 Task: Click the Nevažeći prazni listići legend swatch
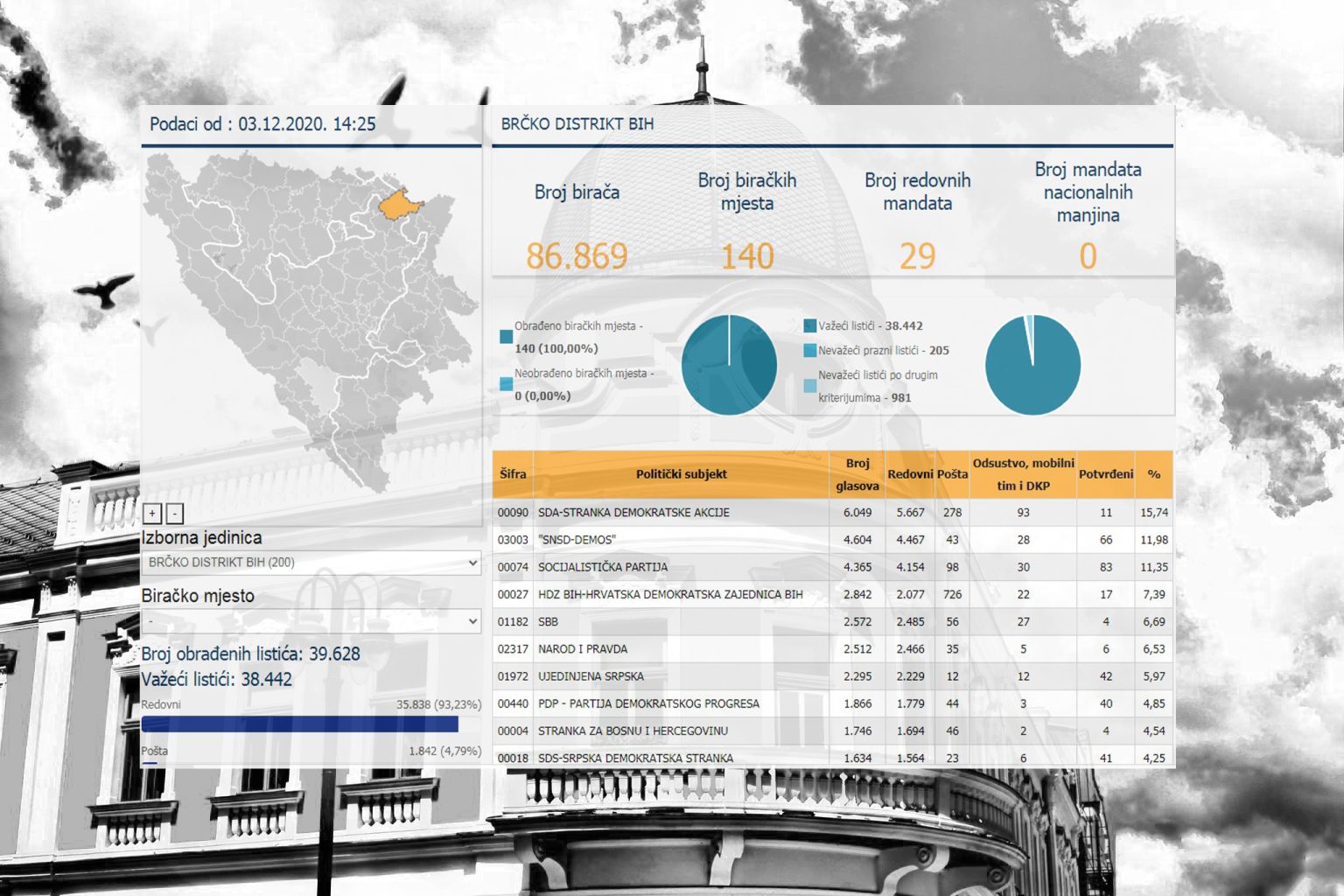[809, 351]
